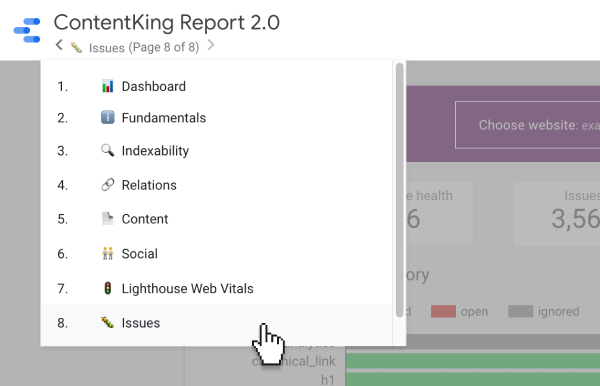Click the Data Studio logo icon

(x=27, y=30)
